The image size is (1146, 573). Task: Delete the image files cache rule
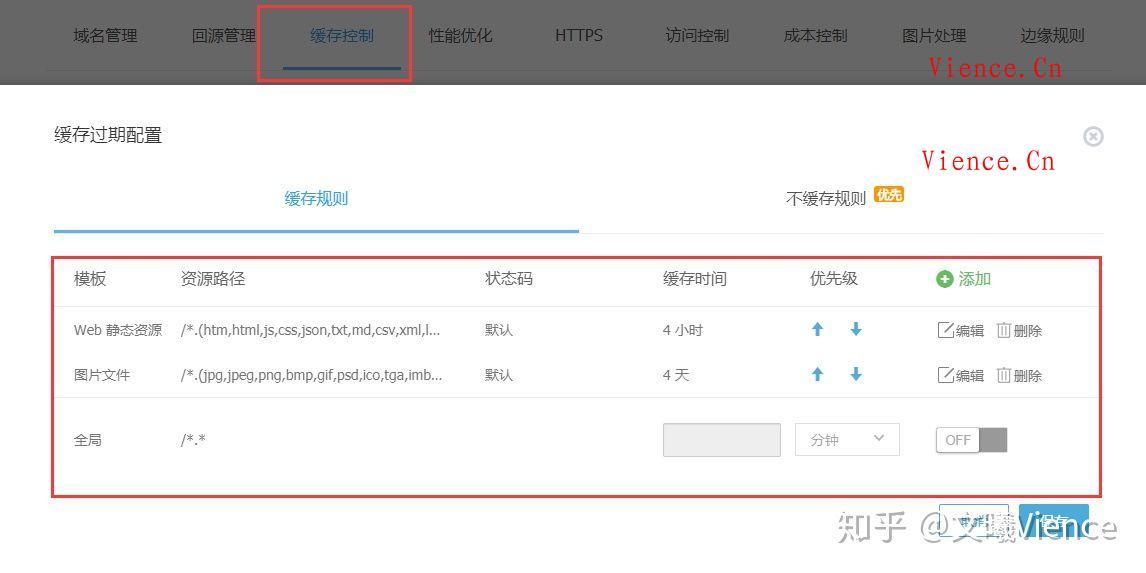pos(1019,375)
